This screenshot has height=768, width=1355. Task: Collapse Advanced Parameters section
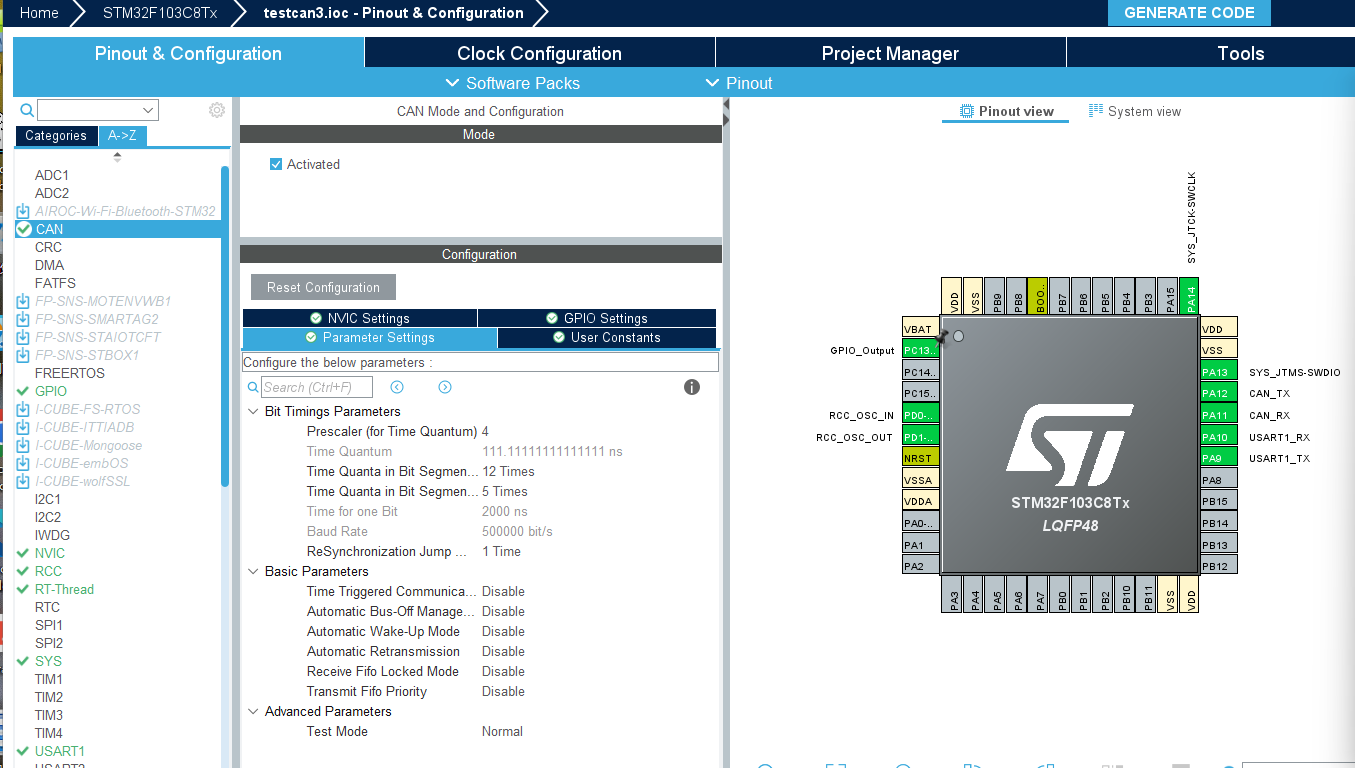(253, 711)
